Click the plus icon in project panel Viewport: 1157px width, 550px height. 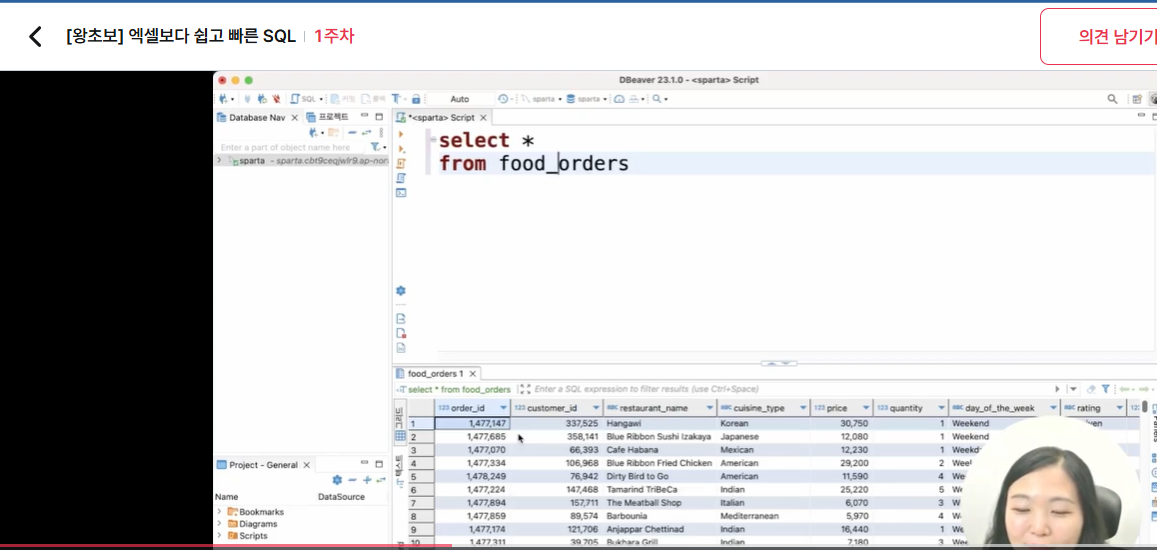pyautogui.click(x=367, y=480)
